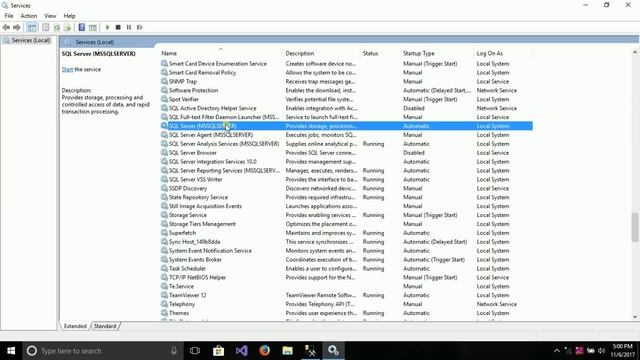Open Microsoft Store from the taskbar
This screenshot has width=640, height=360.
point(218,351)
